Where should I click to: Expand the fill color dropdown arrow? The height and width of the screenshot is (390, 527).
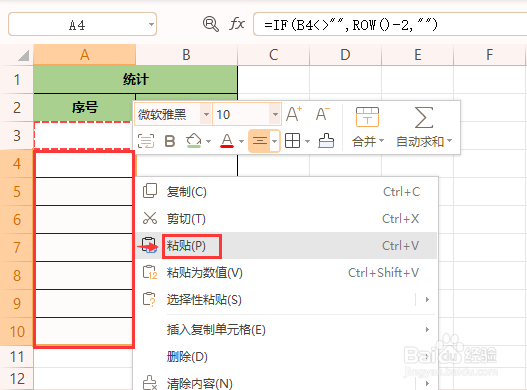[x=208, y=141]
